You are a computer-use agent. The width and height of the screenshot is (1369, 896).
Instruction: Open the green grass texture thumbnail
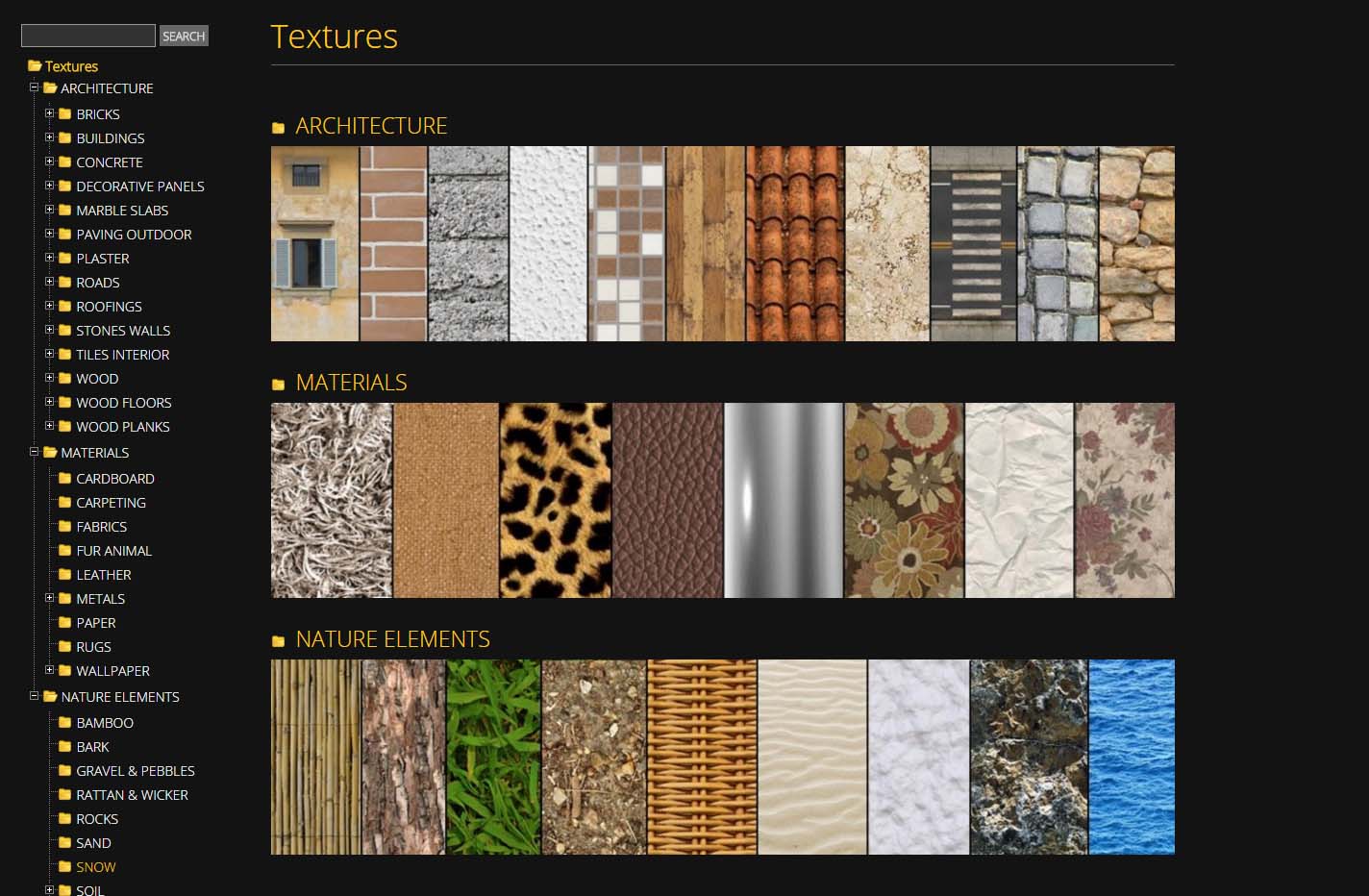[493, 757]
